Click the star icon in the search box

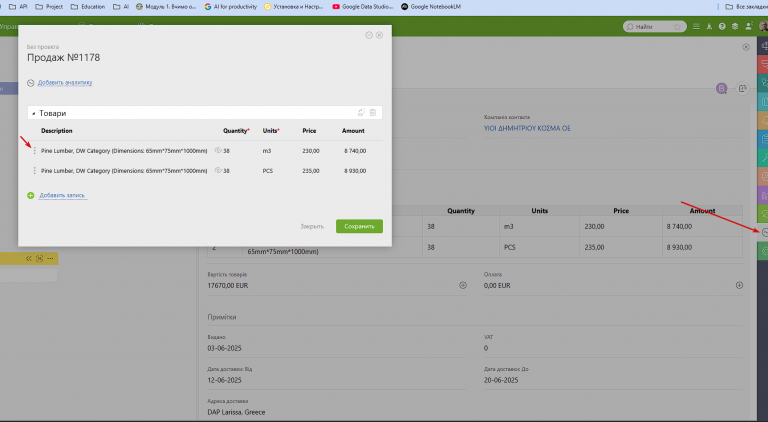tap(677, 26)
